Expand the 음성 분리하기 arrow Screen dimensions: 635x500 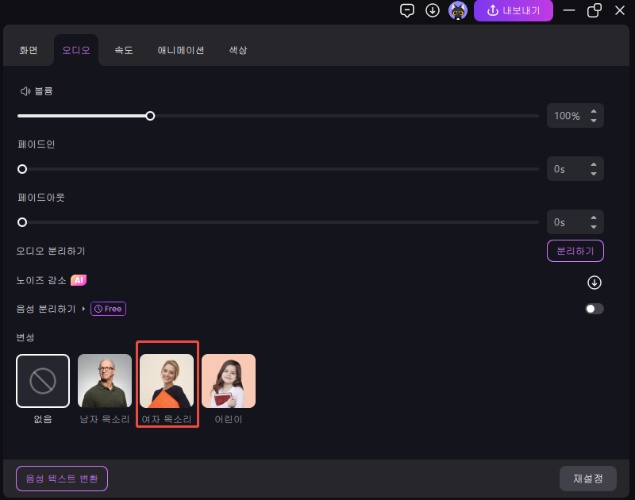[83, 309]
